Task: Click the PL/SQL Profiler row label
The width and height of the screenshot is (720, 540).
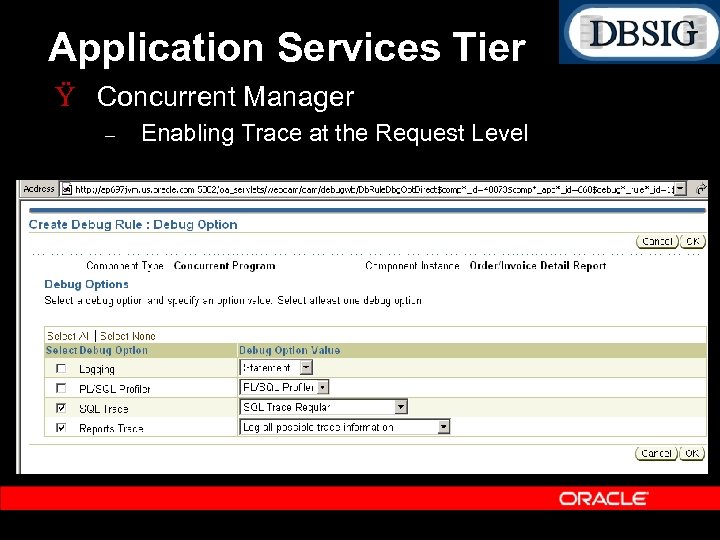Action: coord(115,389)
